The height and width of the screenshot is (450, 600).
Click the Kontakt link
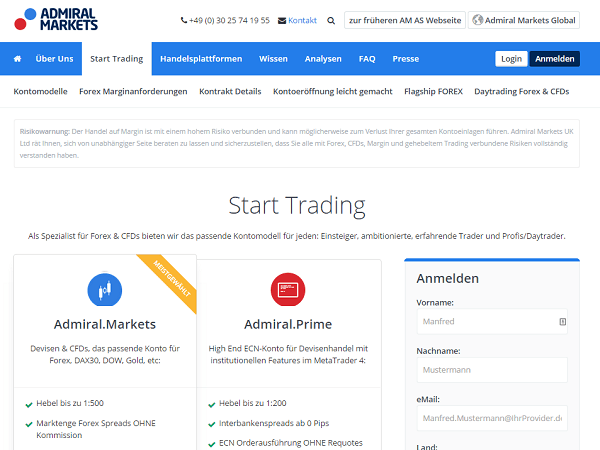pyautogui.click(x=302, y=21)
